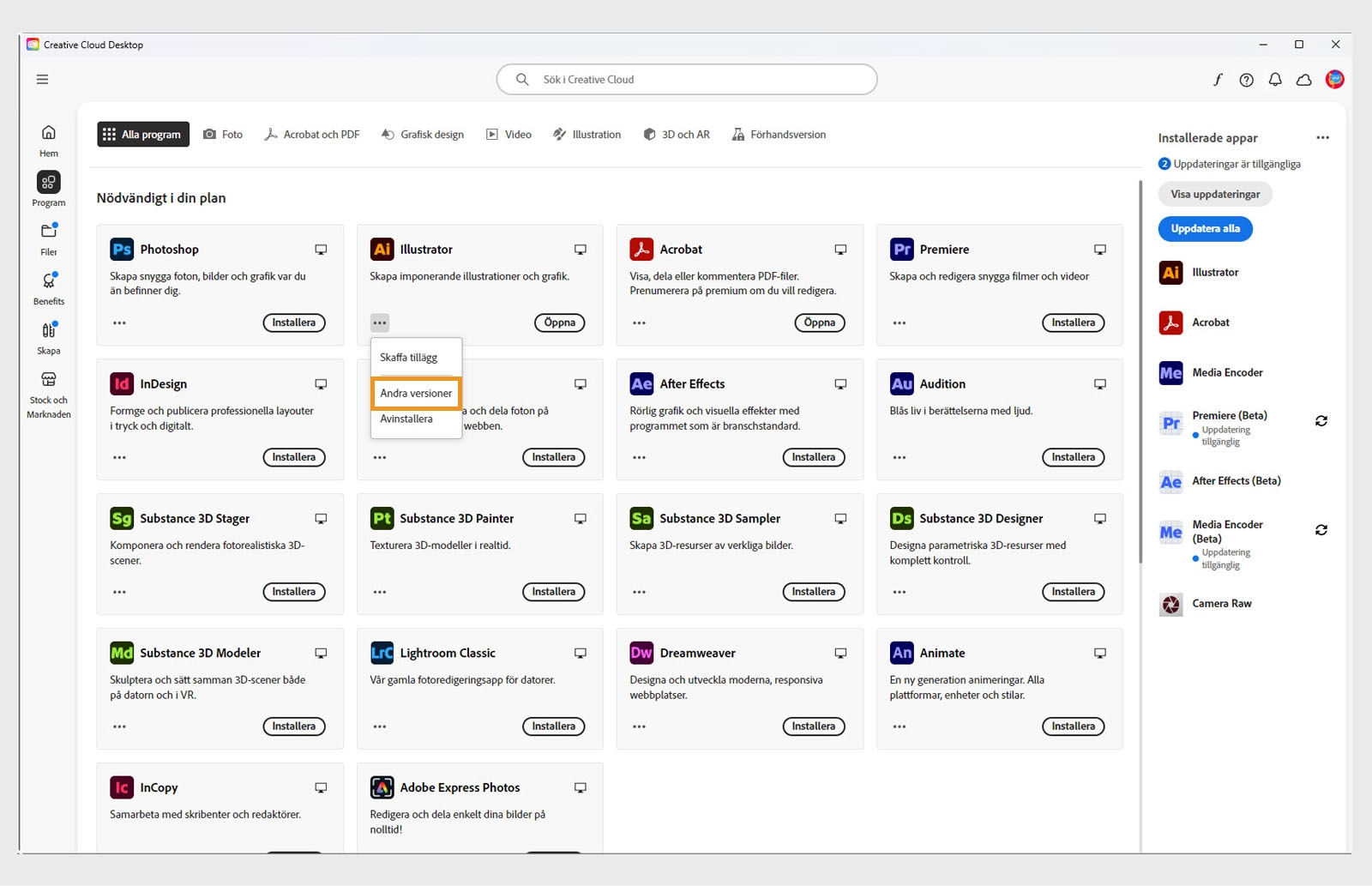Image resolution: width=1372 pixels, height=886 pixels.
Task: Open the Benefits sidebar section
Action: pyautogui.click(x=48, y=288)
